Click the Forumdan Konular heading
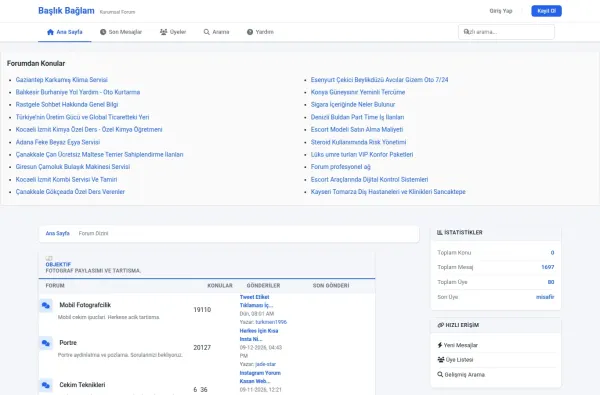Image resolution: width=600 pixels, height=395 pixels. 36,64
